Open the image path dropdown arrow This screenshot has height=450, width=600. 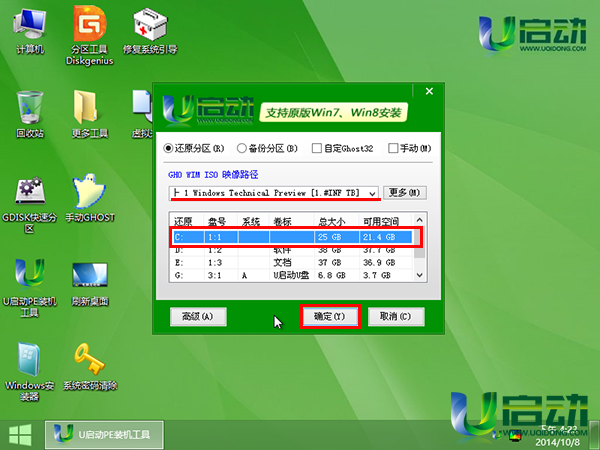click(x=372, y=193)
